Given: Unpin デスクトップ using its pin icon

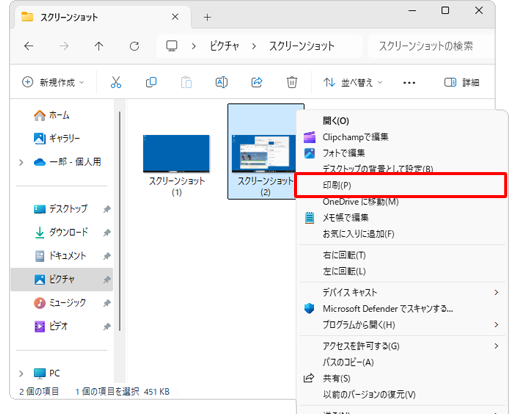Looking at the screenshot, I should point(107,209).
